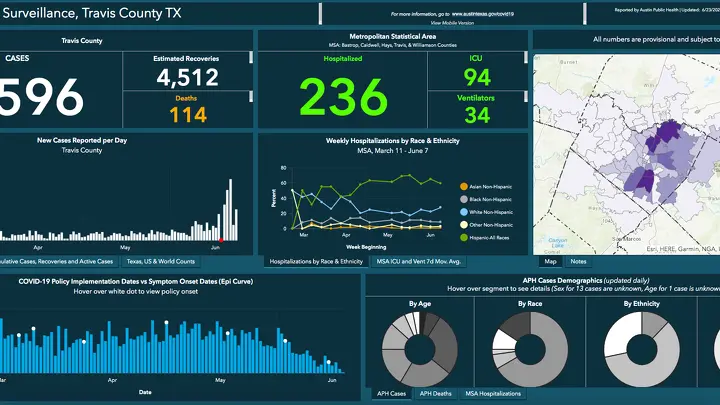
Task: Open Hospitalizations by Race & Ethnicity tab
Action: click(x=316, y=261)
